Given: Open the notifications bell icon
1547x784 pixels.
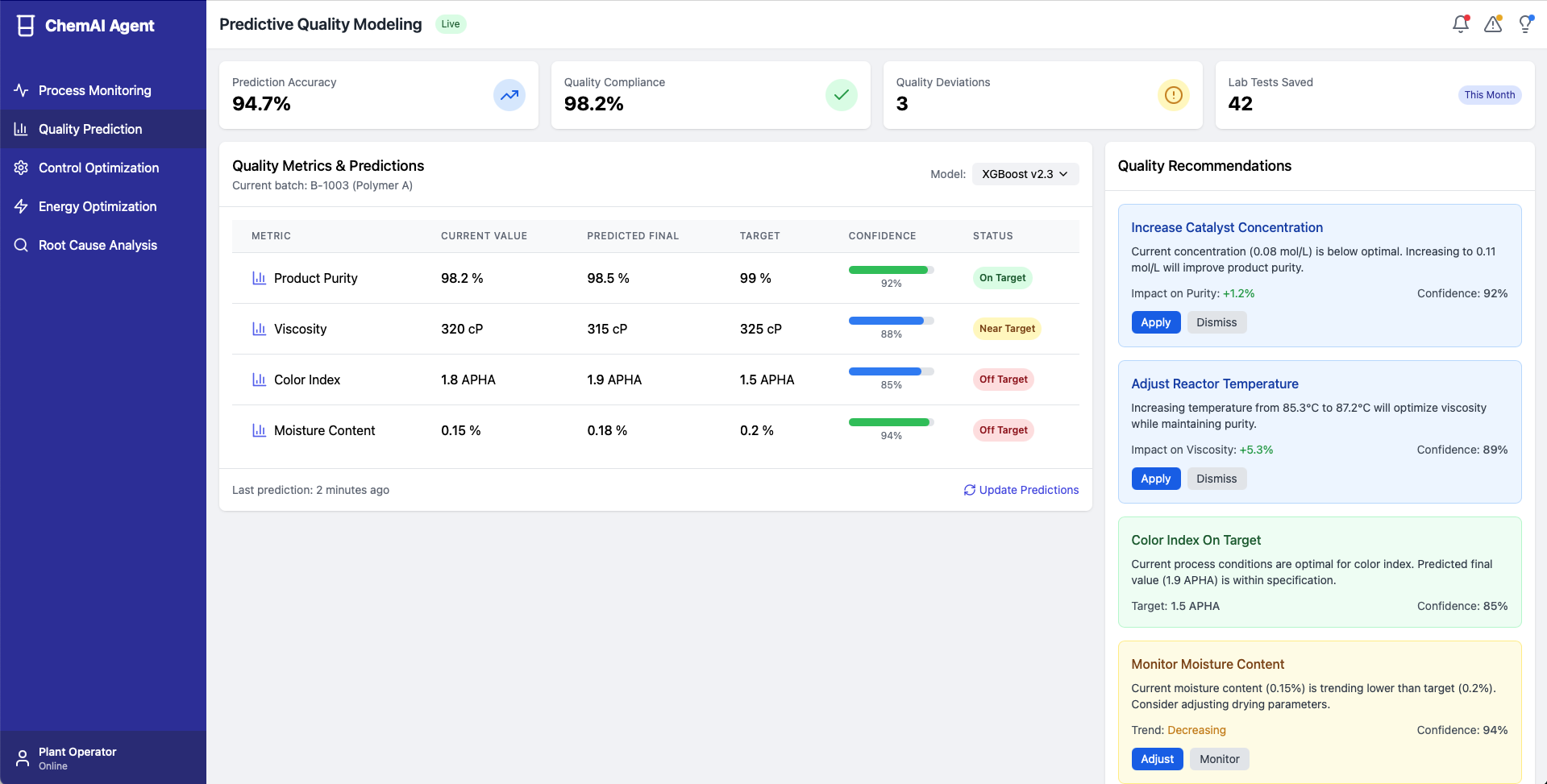Looking at the screenshot, I should 1460,24.
